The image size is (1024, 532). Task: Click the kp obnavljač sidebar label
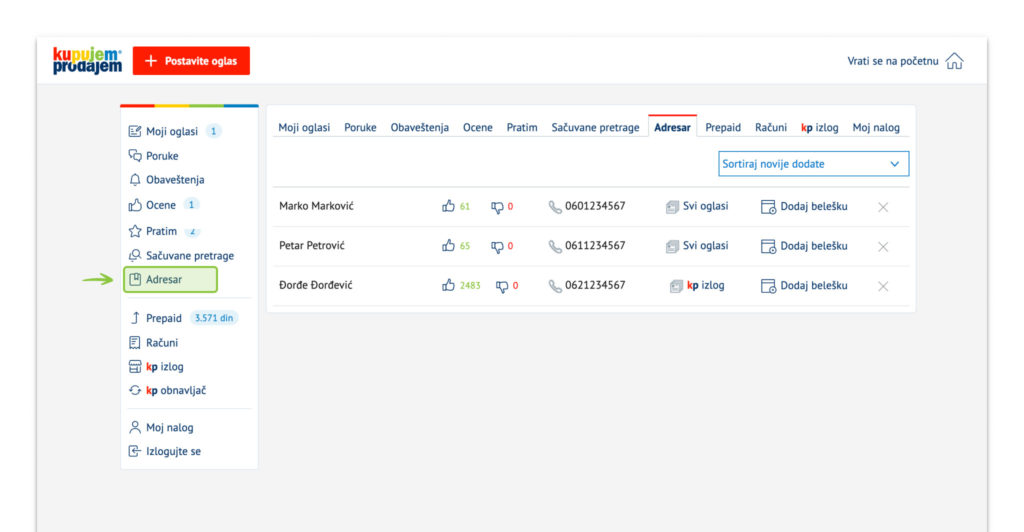click(x=176, y=390)
